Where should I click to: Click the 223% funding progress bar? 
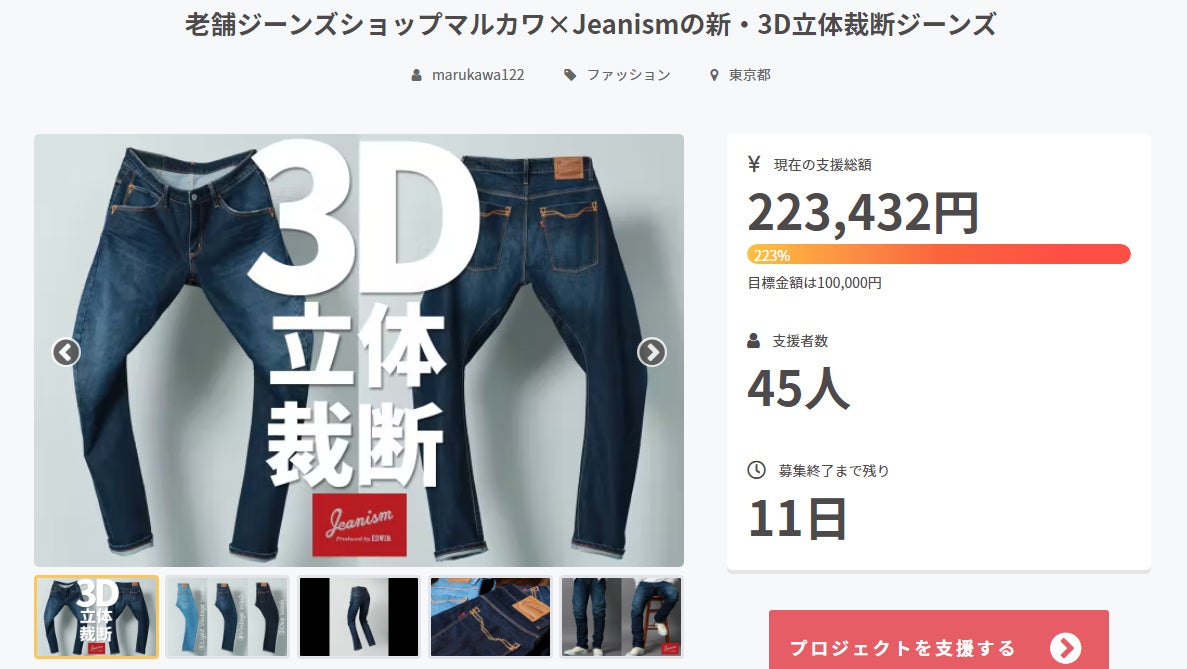[x=939, y=254]
